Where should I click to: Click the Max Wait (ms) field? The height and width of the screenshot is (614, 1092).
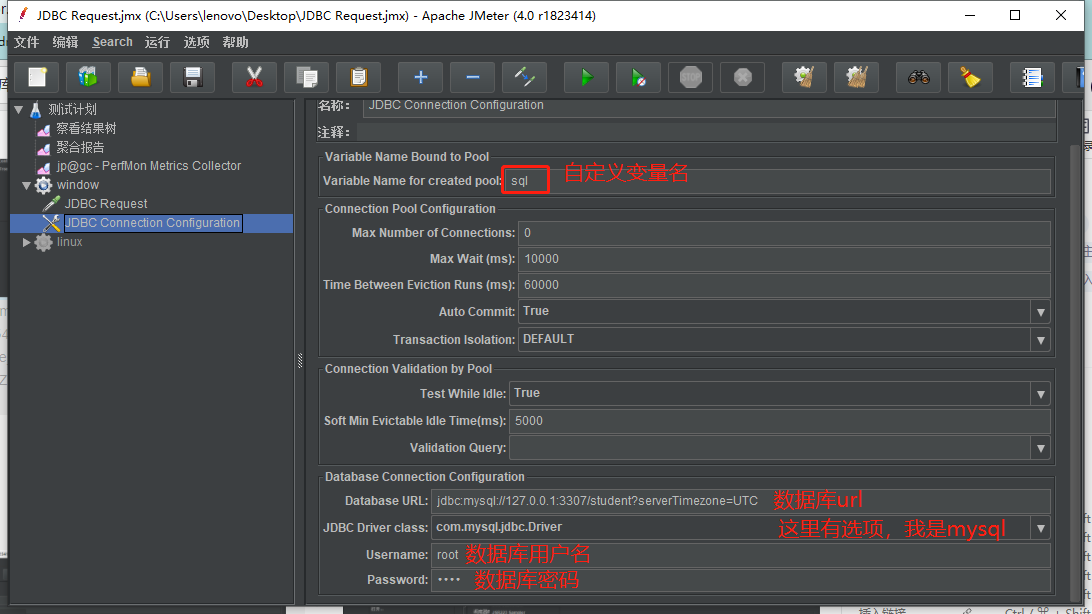(x=784, y=259)
